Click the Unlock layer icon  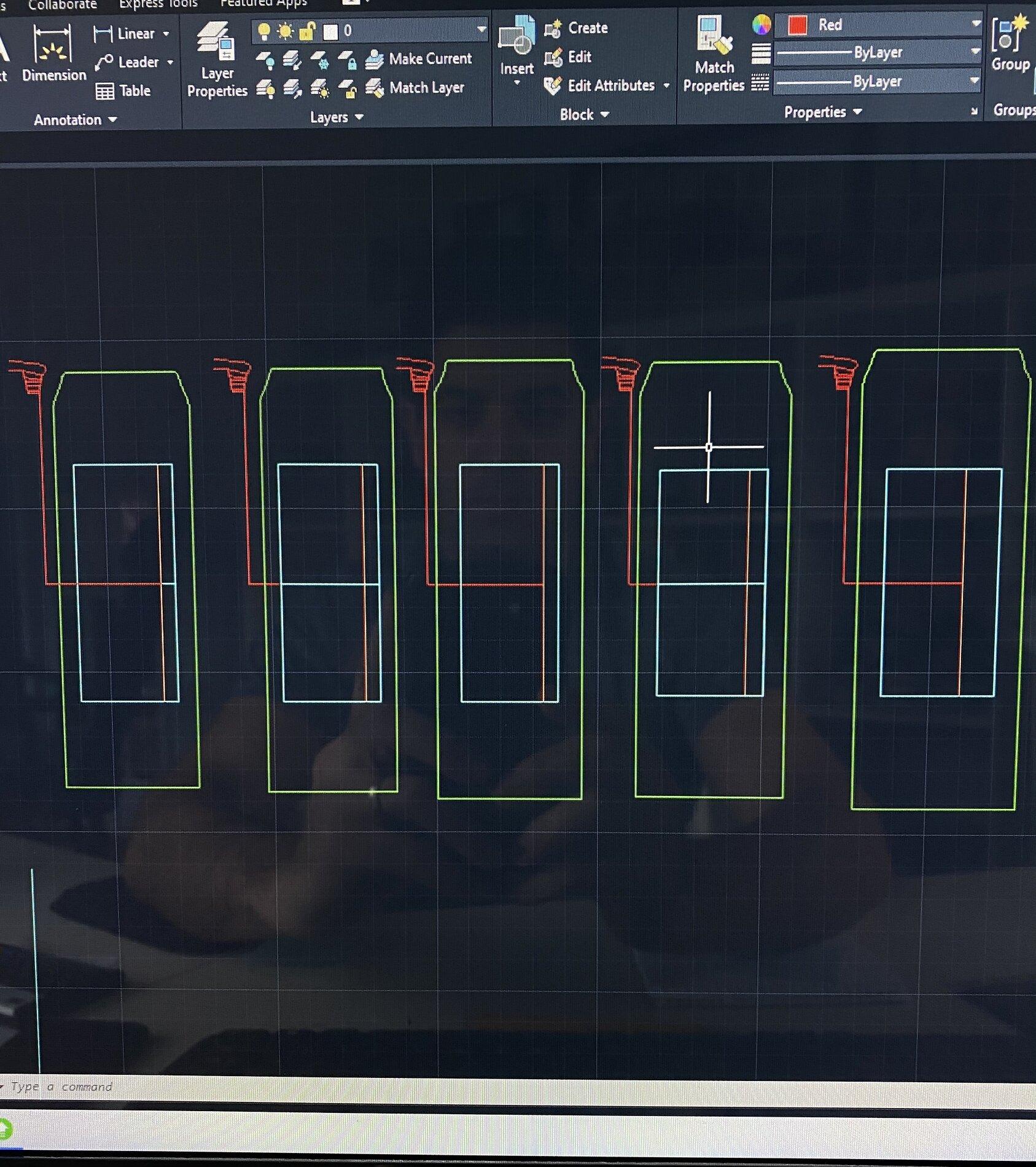tap(348, 89)
